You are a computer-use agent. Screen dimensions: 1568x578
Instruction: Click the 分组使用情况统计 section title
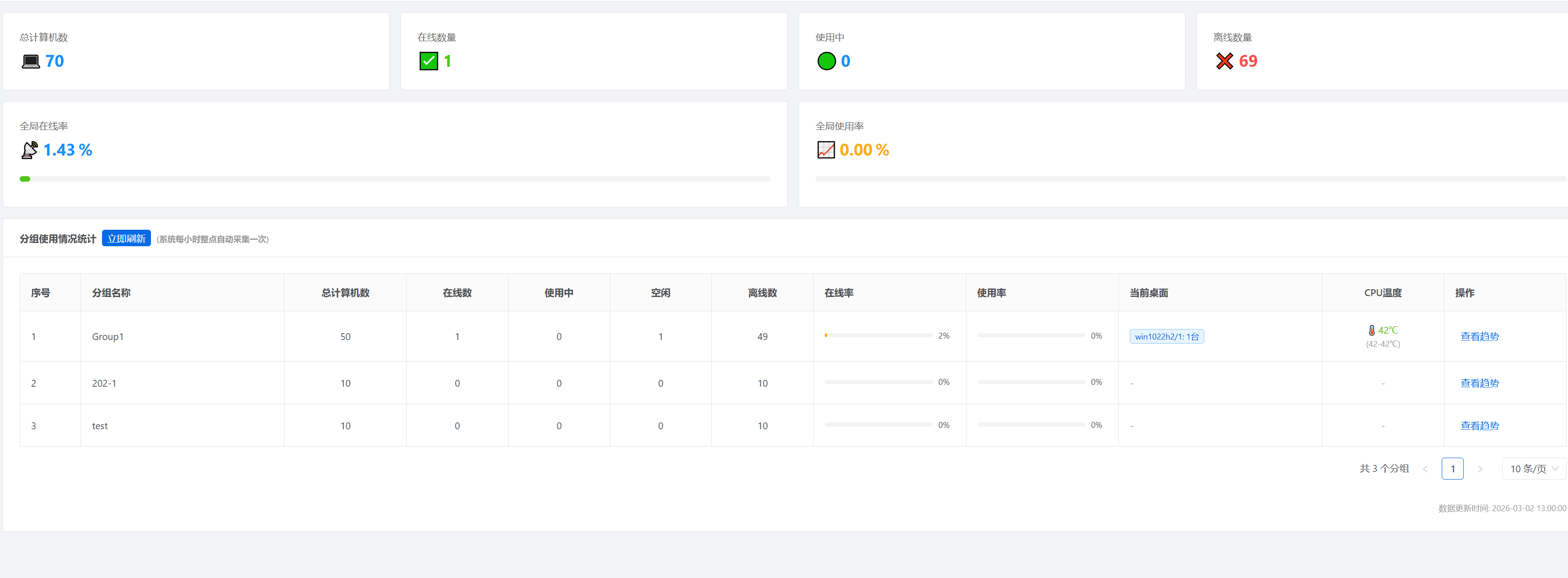click(58, 239)
